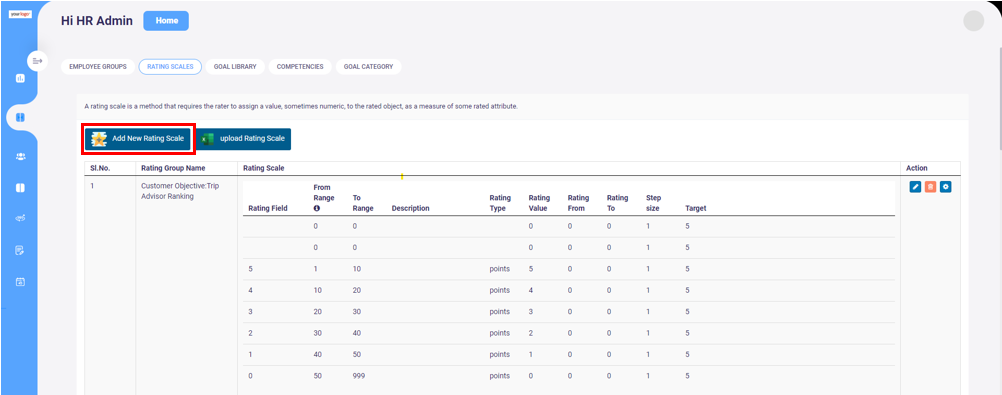Click the your logo image in corner
Image resolution: width=1002 pixels, height=395 pixels.
(x=20, y=13)
